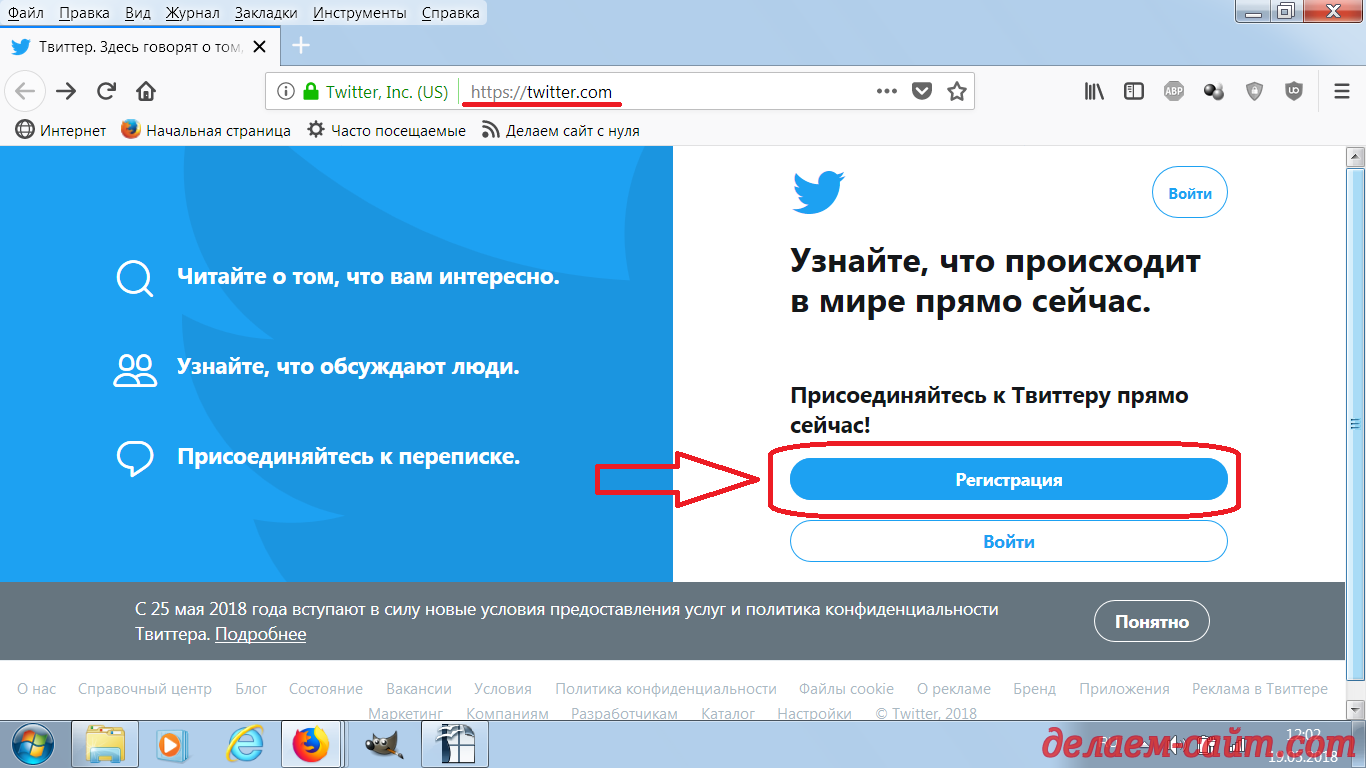The image size is (1366, 768).
Task: Click the Регистрация button
Action: (x=1008, y=480)
